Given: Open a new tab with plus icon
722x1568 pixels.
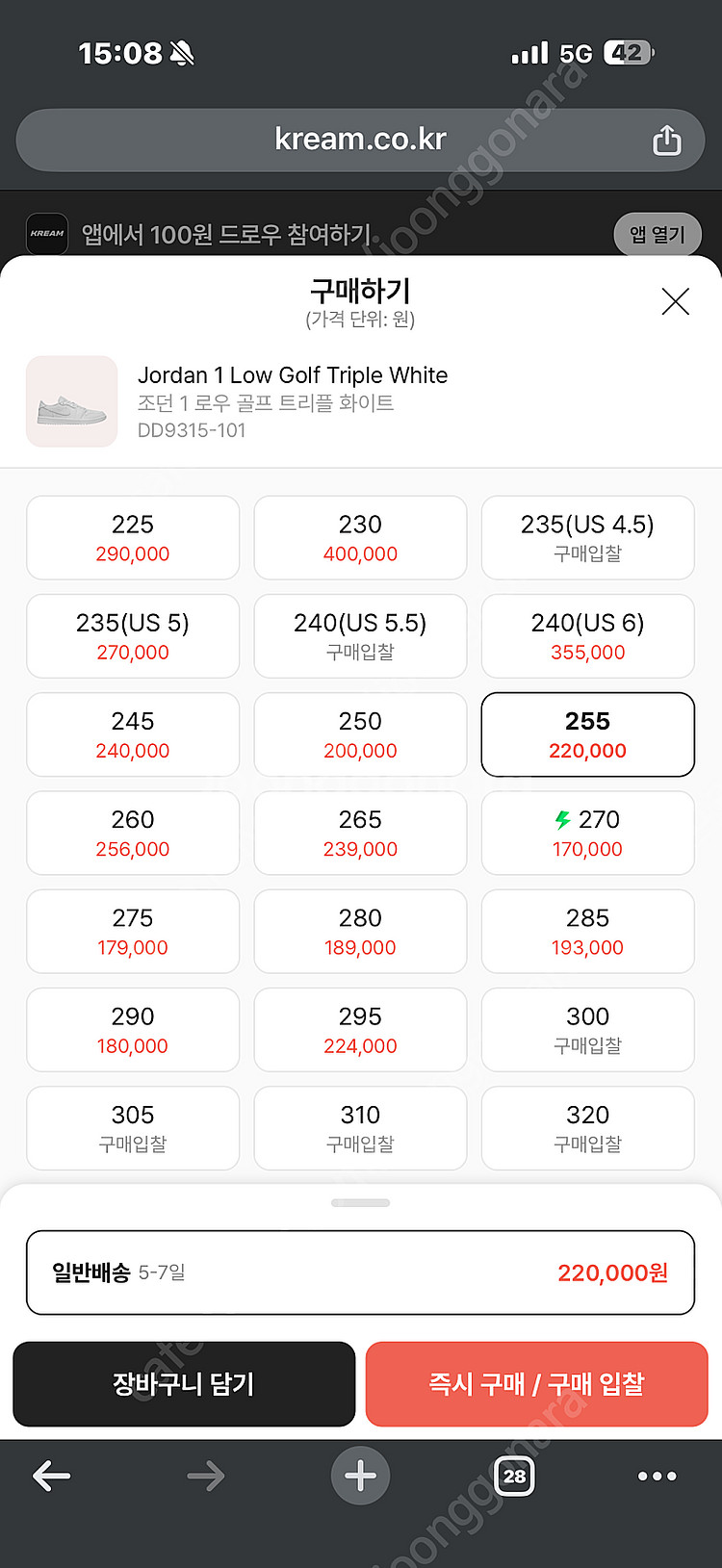Looking at the screenshot, I should click(x=360, y=1476).
